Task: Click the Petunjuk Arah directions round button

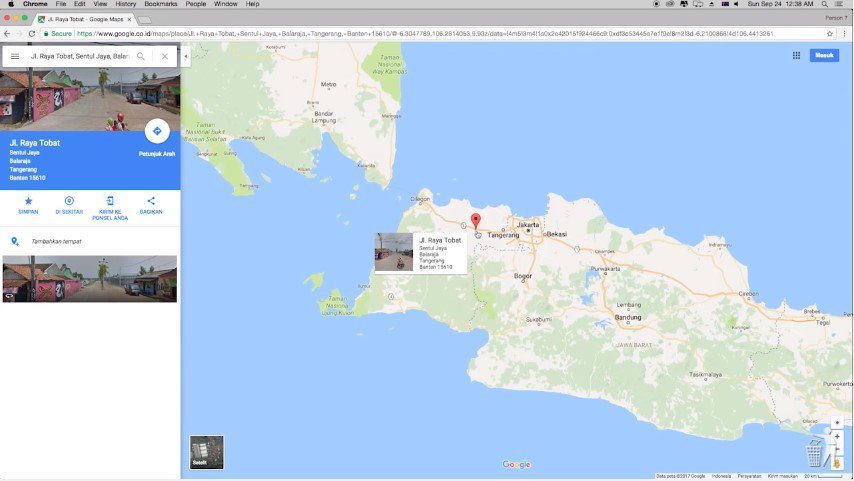Action: point(157,131)
